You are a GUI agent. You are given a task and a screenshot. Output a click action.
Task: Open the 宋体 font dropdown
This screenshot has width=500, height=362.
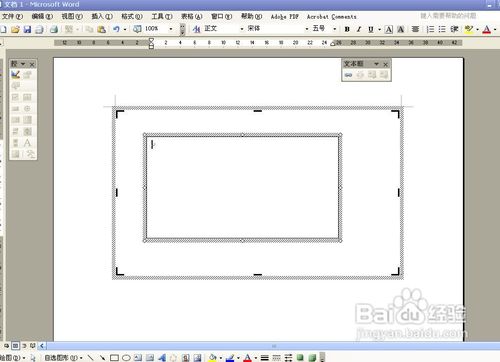(307, 29)
